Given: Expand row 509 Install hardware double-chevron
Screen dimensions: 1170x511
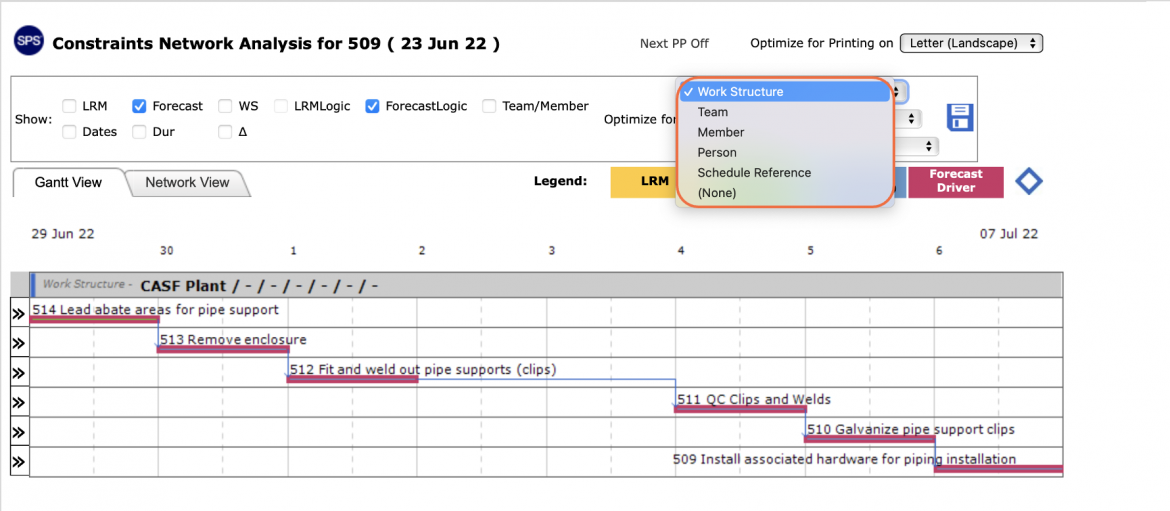Looking at the screenshot, I should [19, 462].
